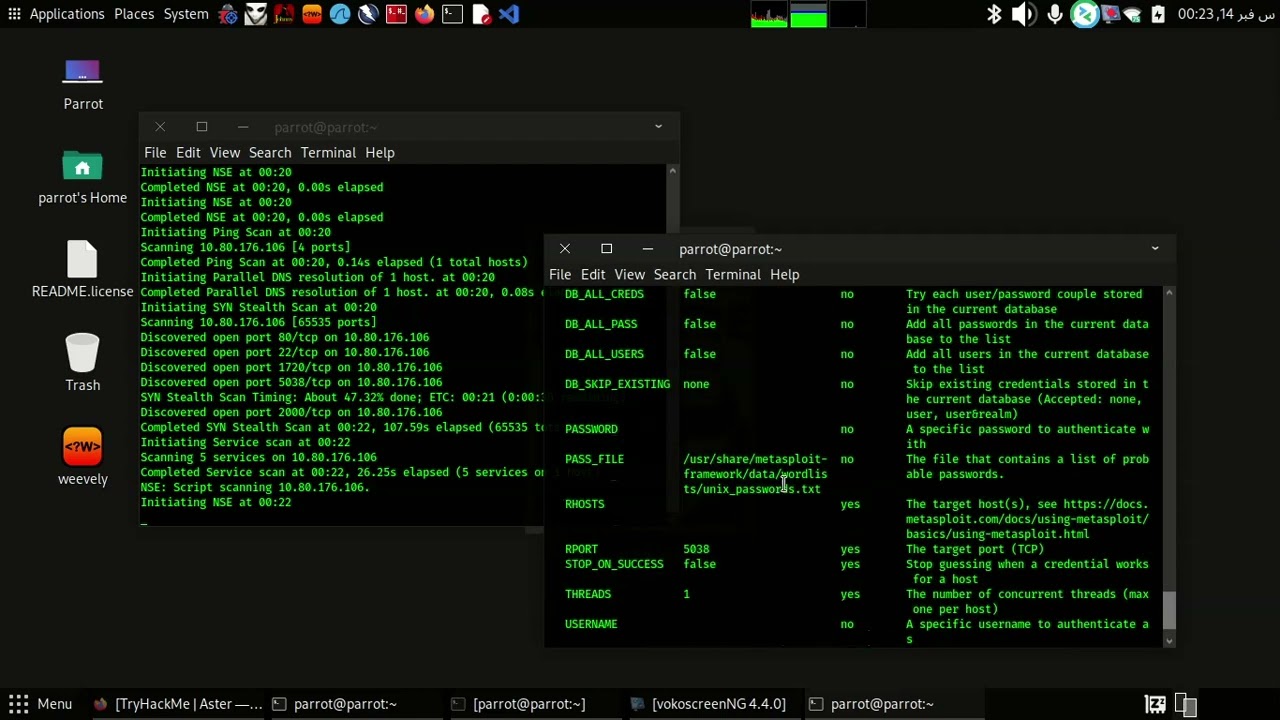1280x720 pixels.
Task: Click the Menu button in bottom panel
Action: 40,704
